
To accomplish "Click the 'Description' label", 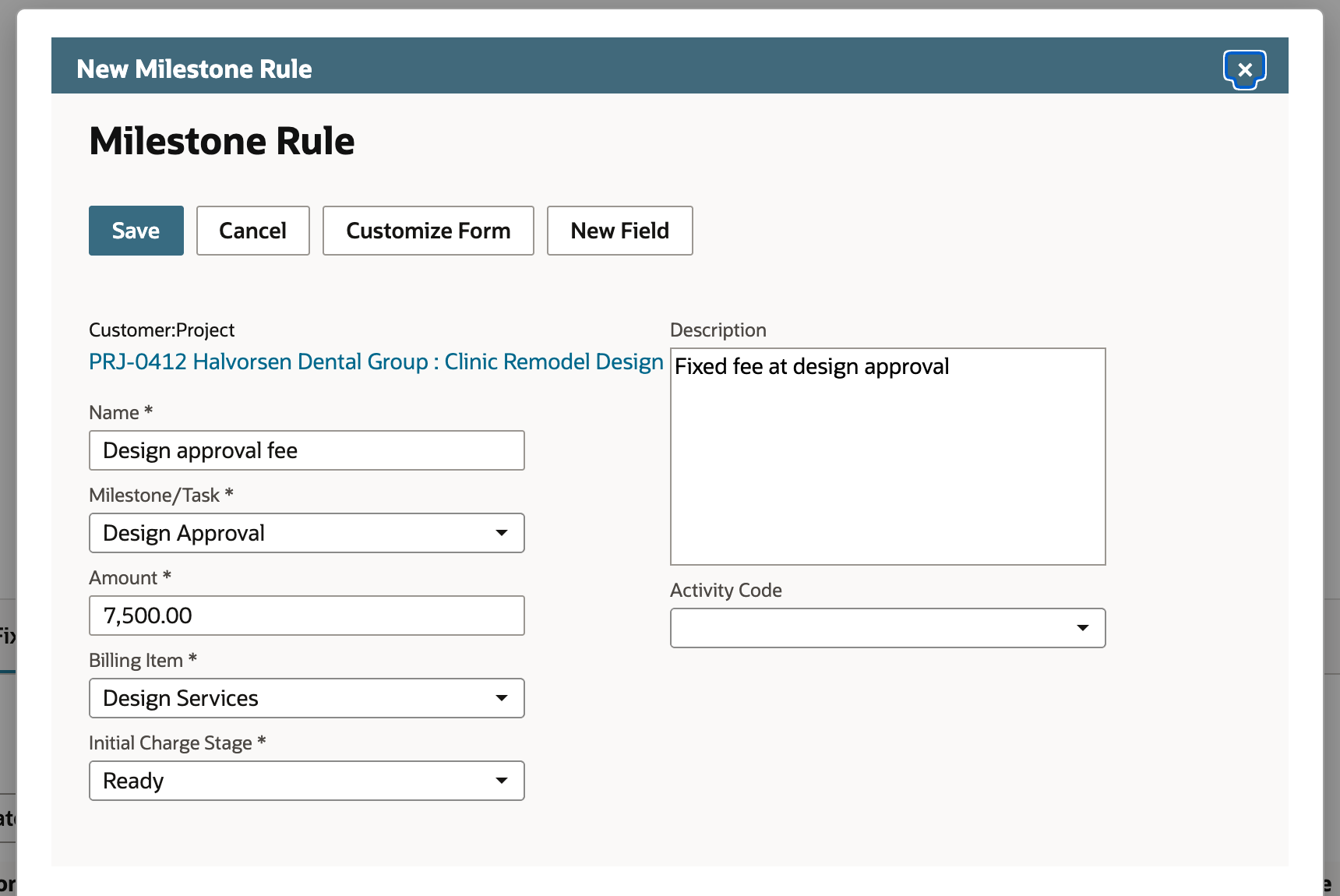I will 718,330.
